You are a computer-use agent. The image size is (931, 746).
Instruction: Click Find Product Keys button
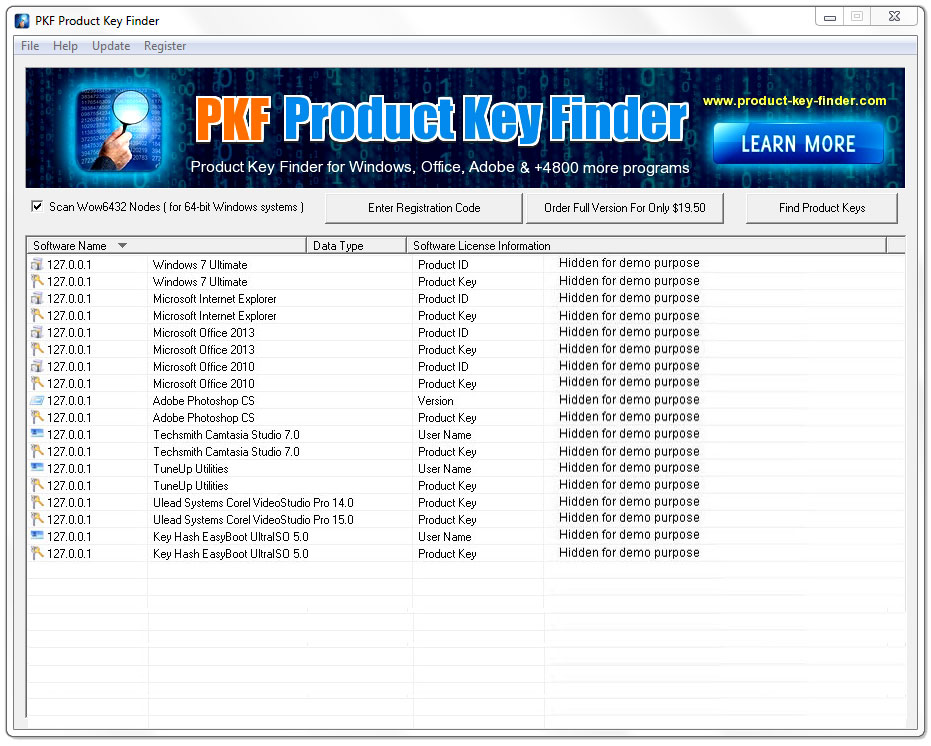click(822, 208)
